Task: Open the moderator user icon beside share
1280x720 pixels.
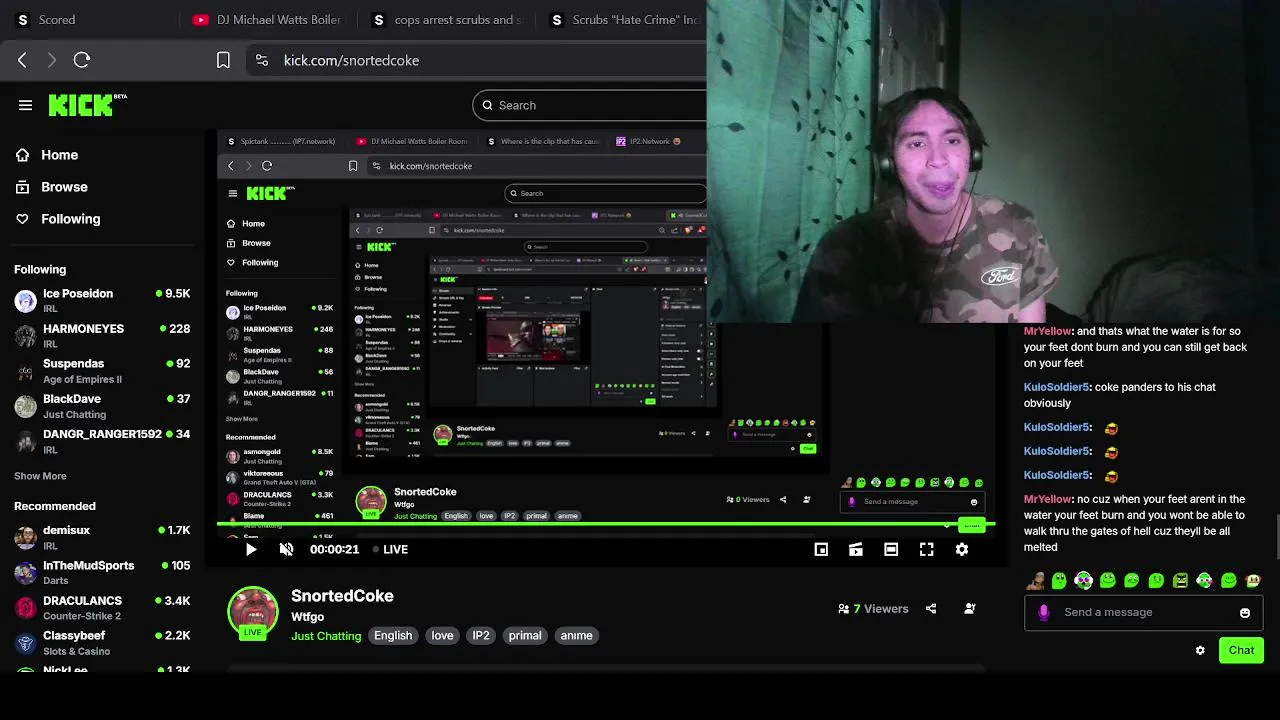Action: (x=969, y=608)
